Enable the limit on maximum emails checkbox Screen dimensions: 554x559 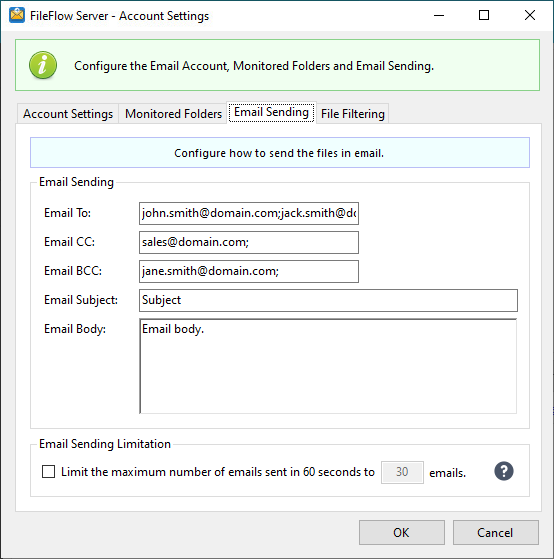click(48, 471)
